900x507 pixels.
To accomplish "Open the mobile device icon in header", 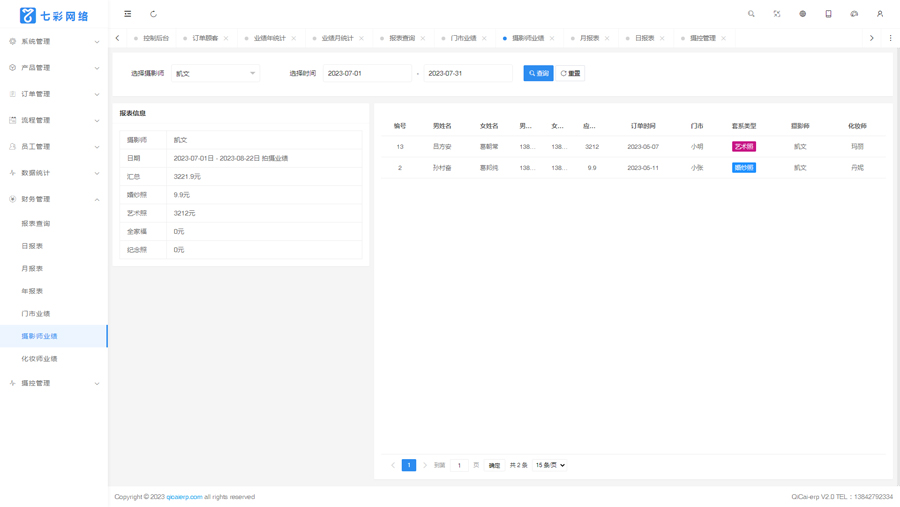I will 828,14.
